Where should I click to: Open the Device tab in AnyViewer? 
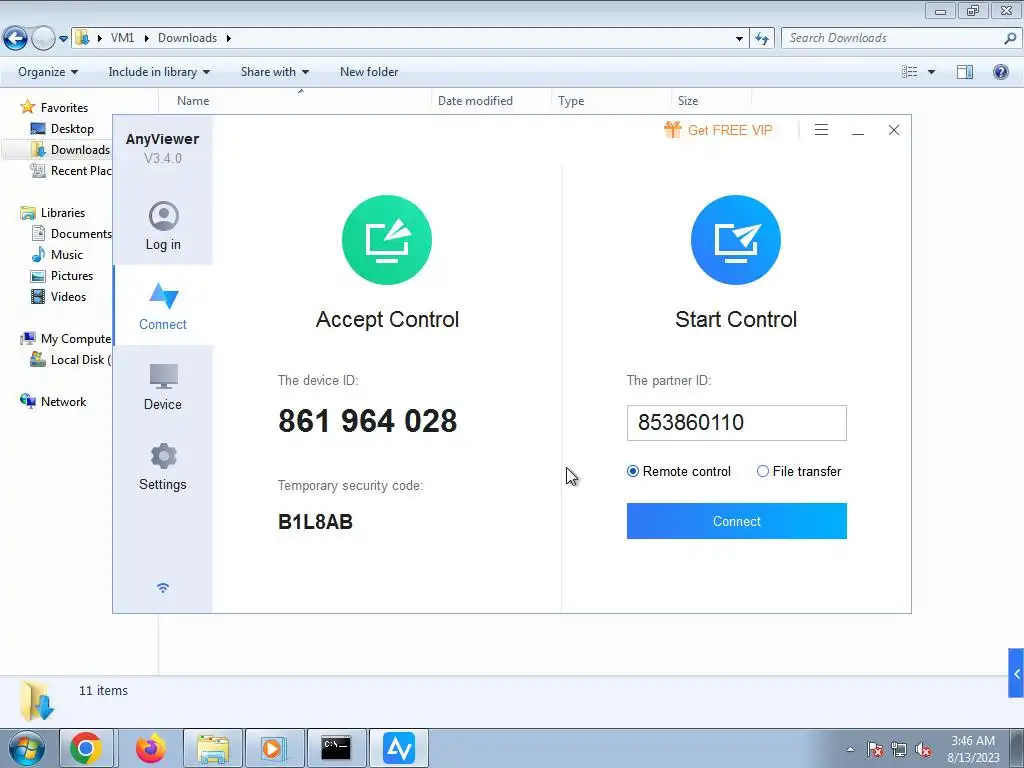(163, 387)
